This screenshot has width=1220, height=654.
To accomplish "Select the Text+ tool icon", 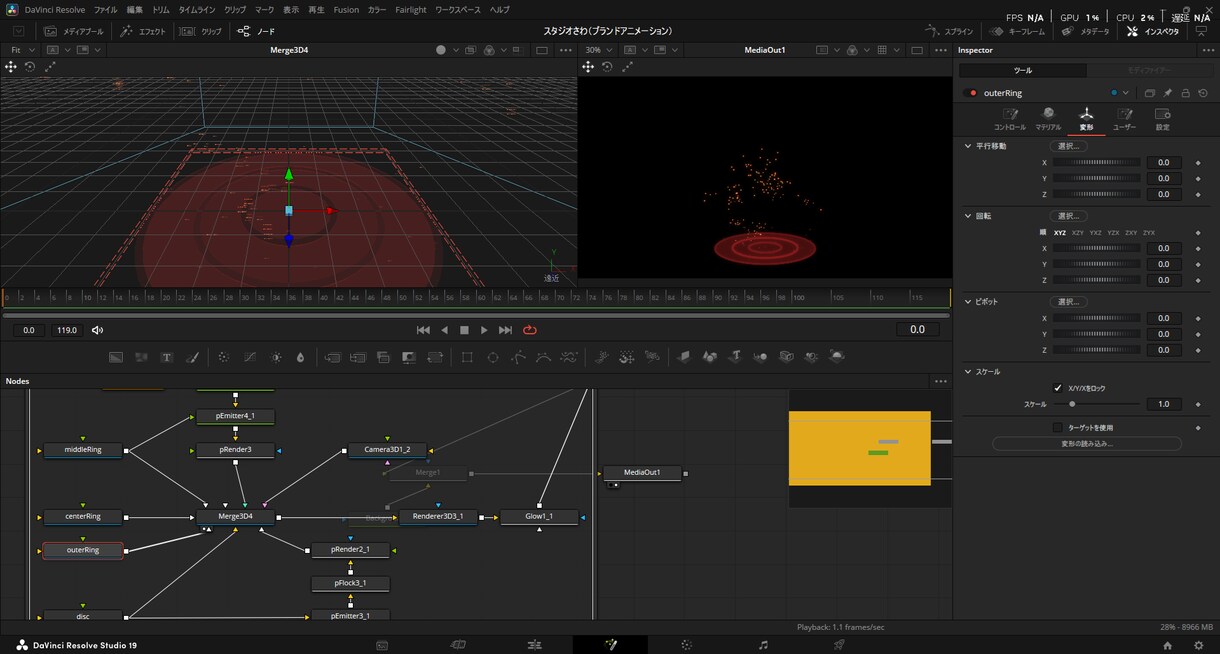I will [x=167, y=357].
